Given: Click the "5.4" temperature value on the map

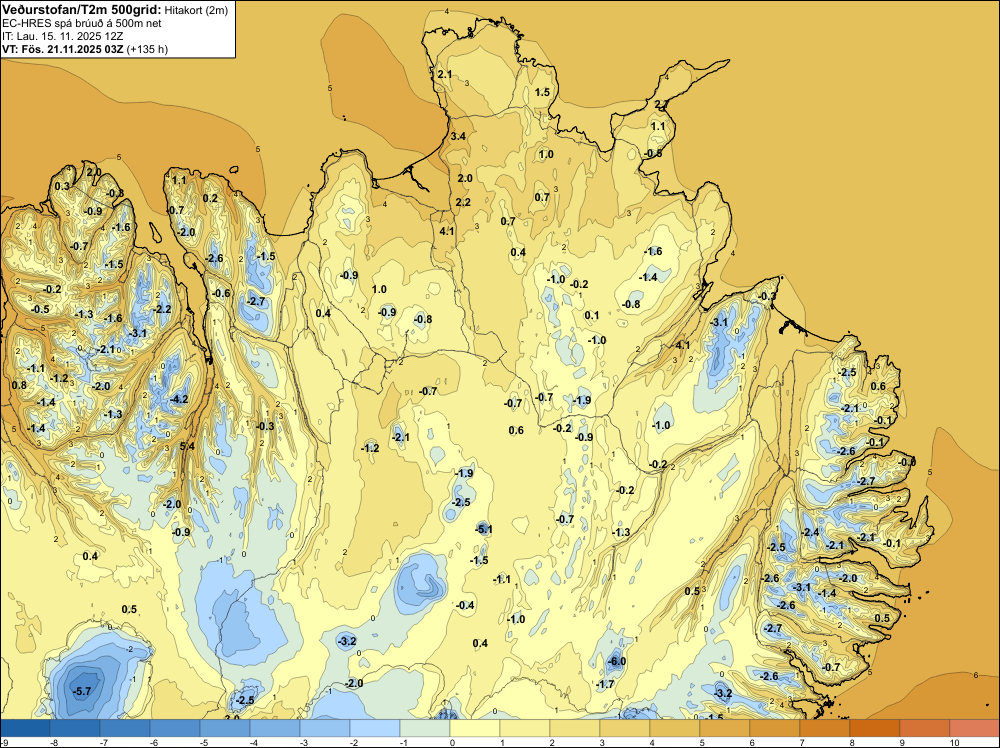Looking at the screenshot, I should coord(188,446).
